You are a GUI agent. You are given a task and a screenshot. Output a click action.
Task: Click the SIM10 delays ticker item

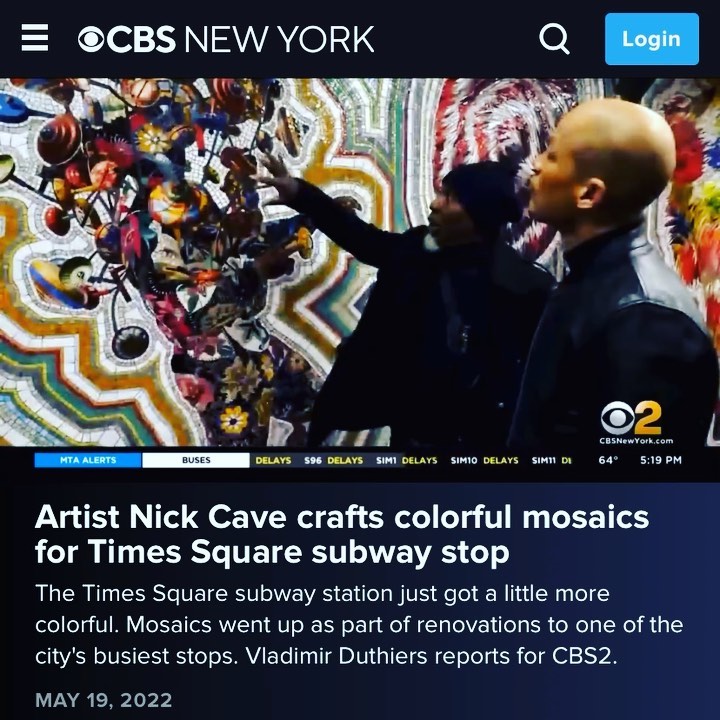pyautogui.click(x=484, y=460)
